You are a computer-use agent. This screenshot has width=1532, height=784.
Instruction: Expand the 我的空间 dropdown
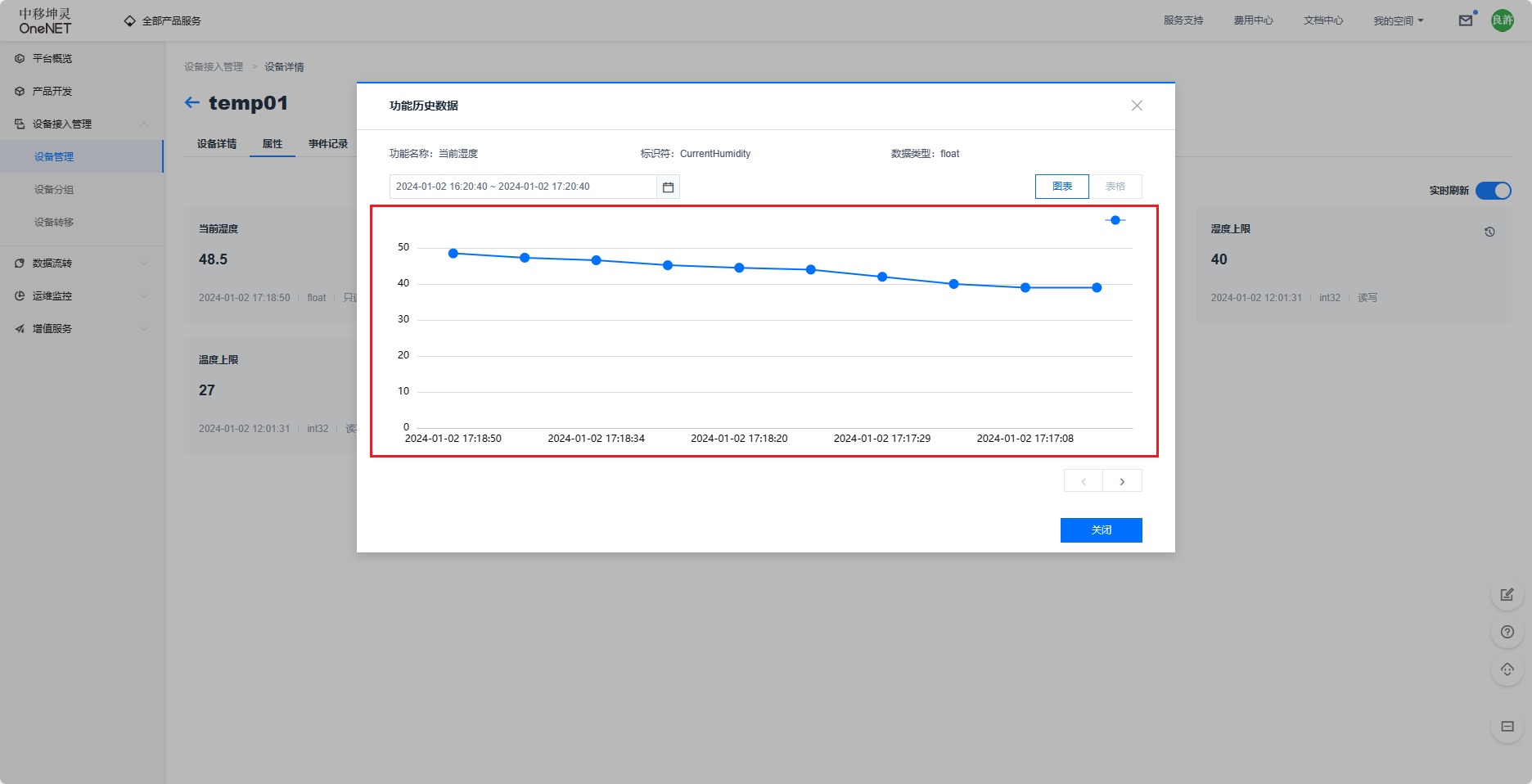[x=1398, y=20]
